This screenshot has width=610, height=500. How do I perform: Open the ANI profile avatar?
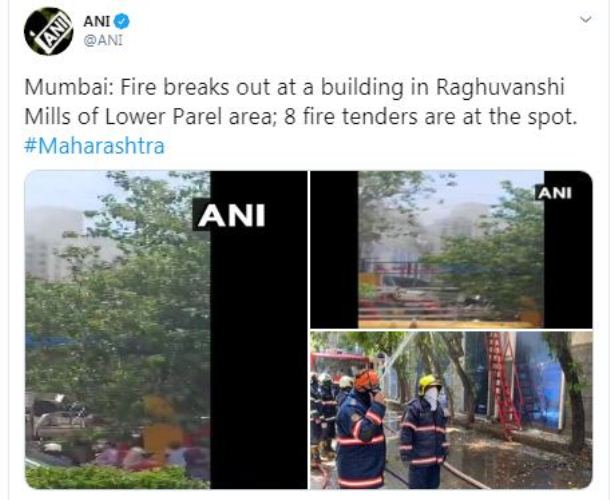(48, 31)
